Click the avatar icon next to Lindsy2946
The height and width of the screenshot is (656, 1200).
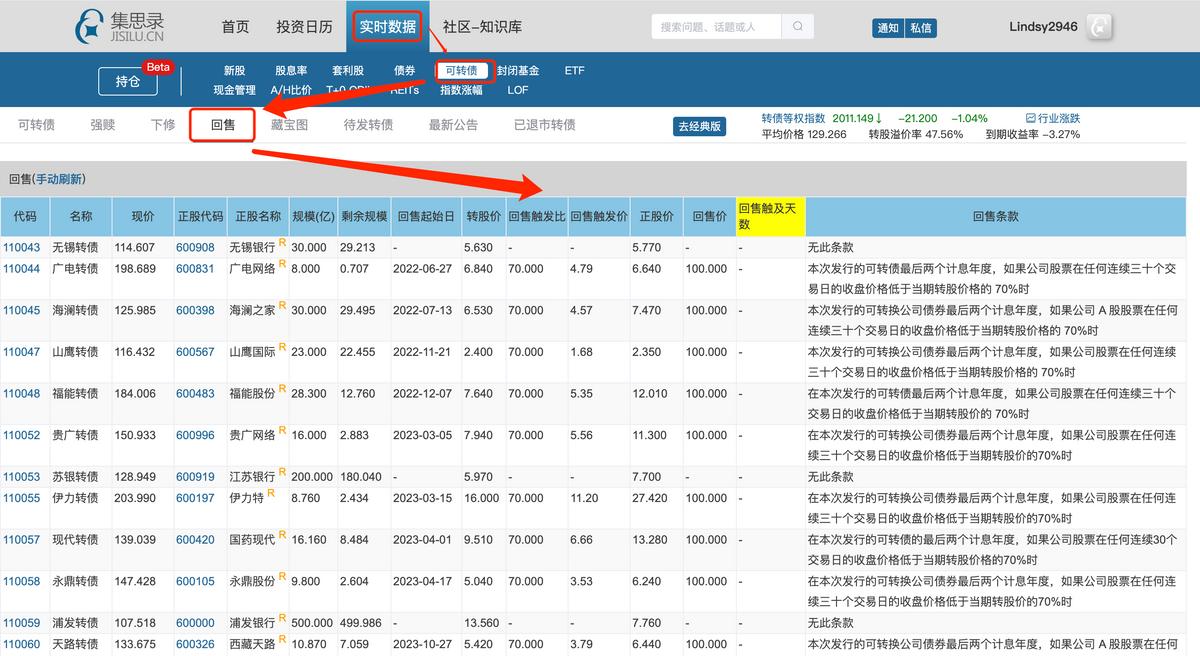pyautogui.click(x=1098, y=26)
